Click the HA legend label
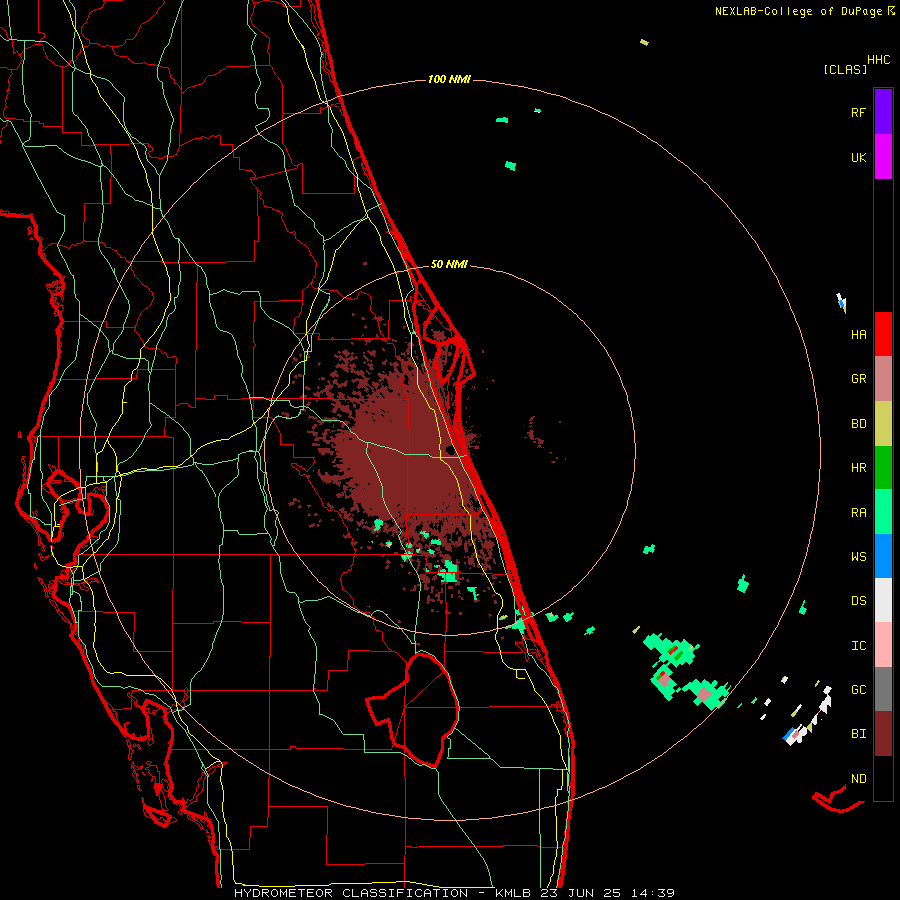This screenshot has width=900, height=900. tap(858, 335)
